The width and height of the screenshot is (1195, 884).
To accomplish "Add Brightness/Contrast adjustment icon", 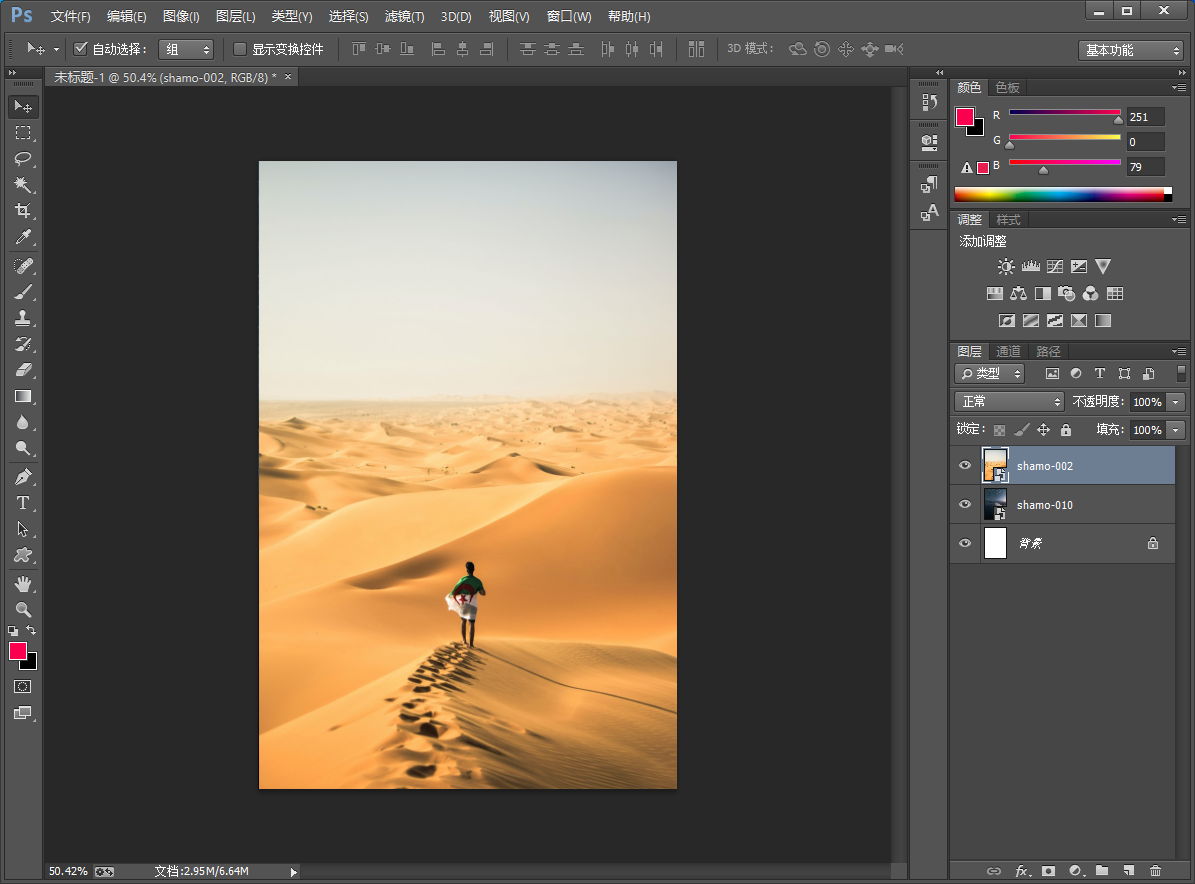I will pyautogui.click(x=1006, y=266).
